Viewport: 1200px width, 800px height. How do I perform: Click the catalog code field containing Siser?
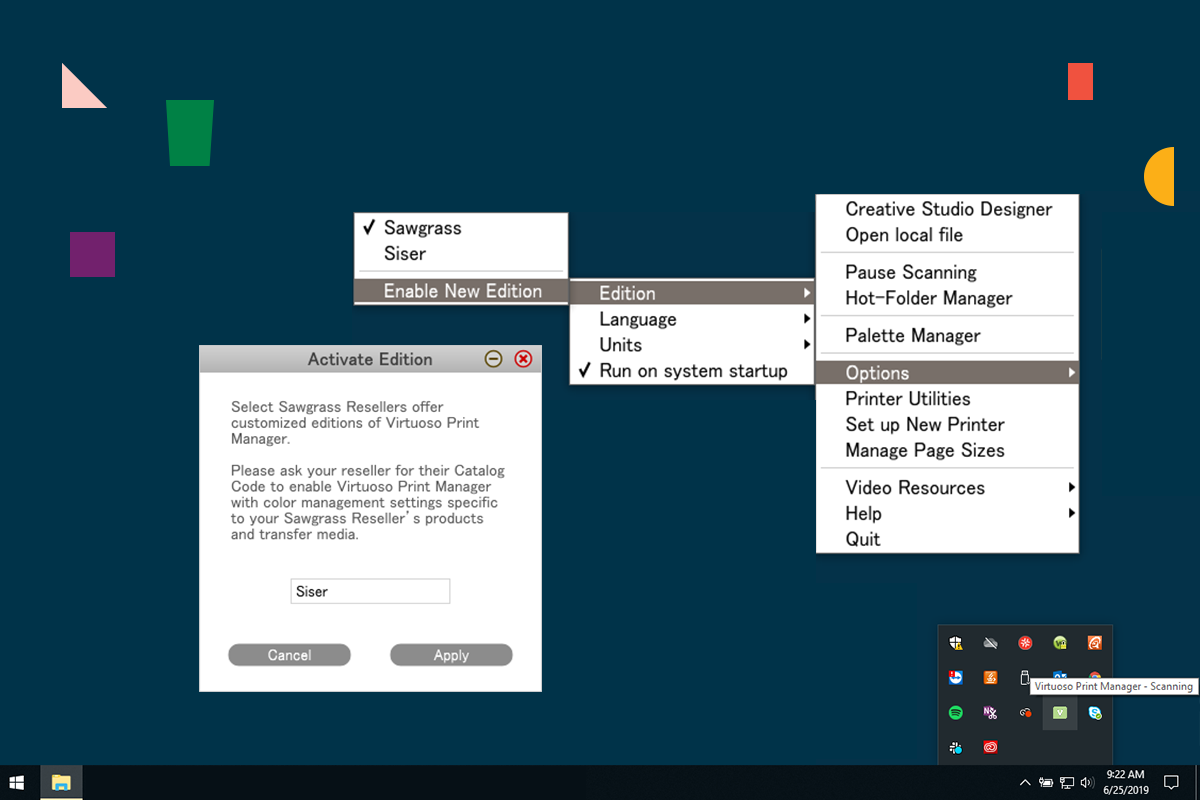tap(370, 591)
